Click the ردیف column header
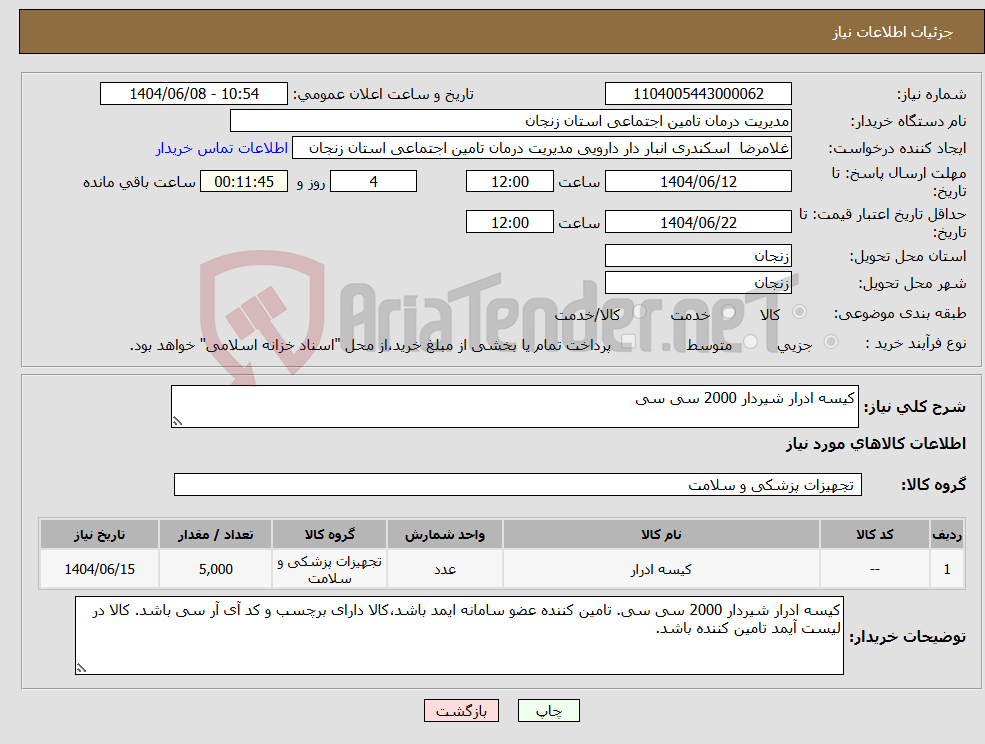This screenshot has width=985, height=744. (x=947, y=534)
